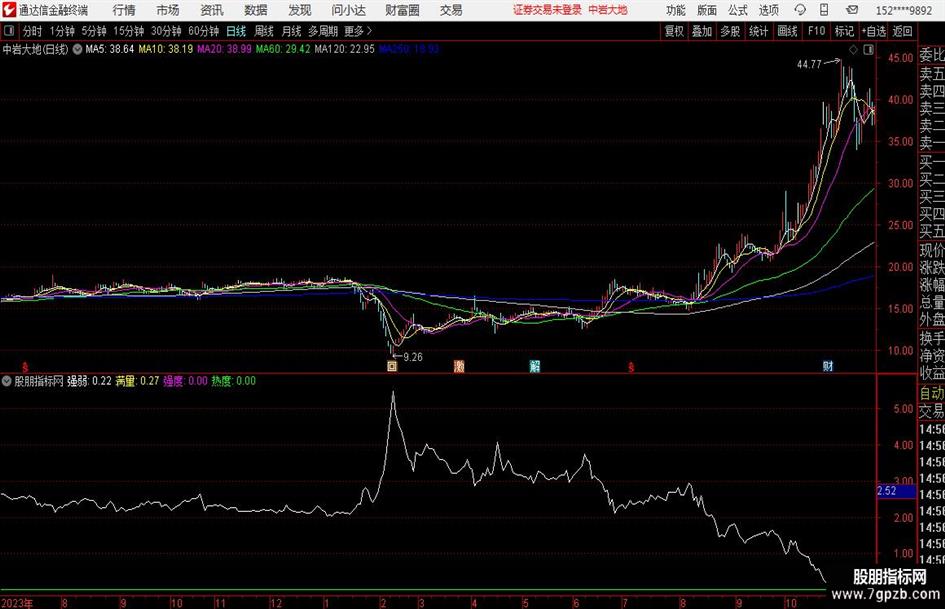Click the panel layout icon at chart top right
Viewport: 945px width, 609px height.
868,50
